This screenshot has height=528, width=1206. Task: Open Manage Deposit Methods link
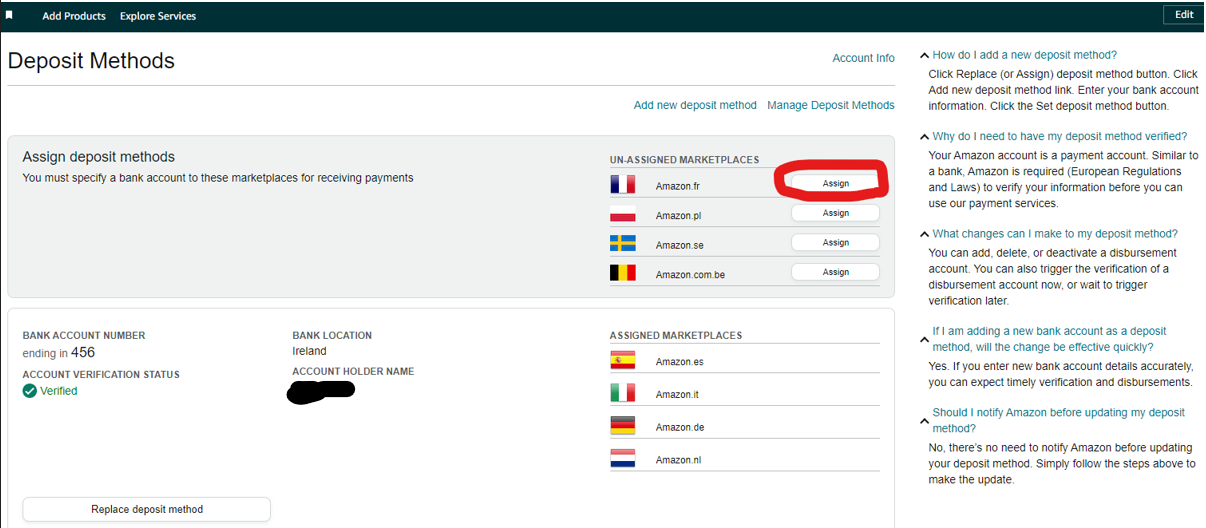click(831, 105)
